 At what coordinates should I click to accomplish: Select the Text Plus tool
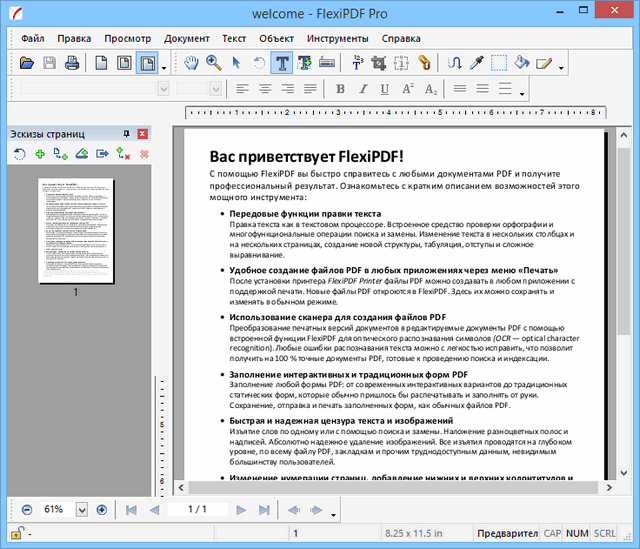click(x=304, y=63)
